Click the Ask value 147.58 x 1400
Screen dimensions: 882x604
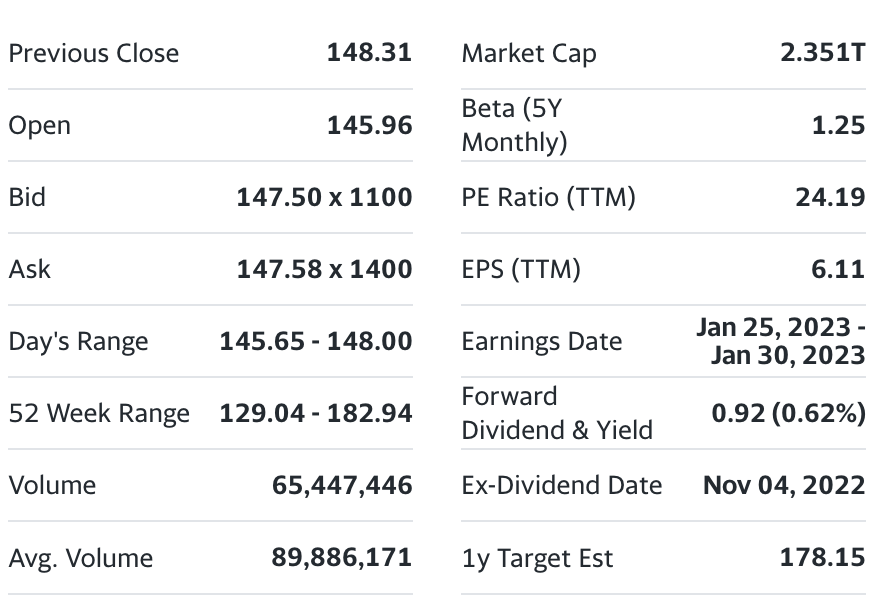point(324,269)
